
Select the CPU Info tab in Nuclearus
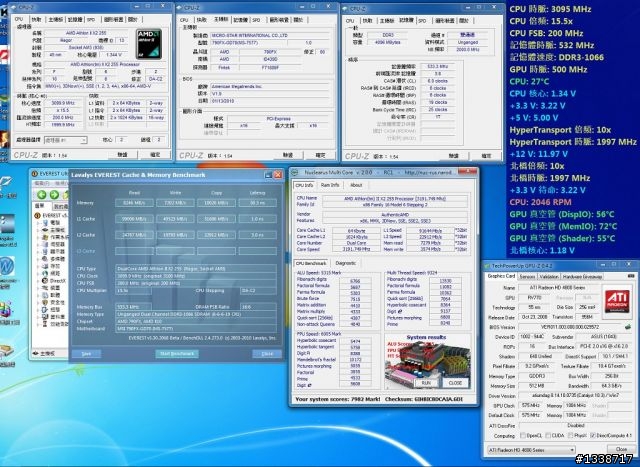click(304, 185)
